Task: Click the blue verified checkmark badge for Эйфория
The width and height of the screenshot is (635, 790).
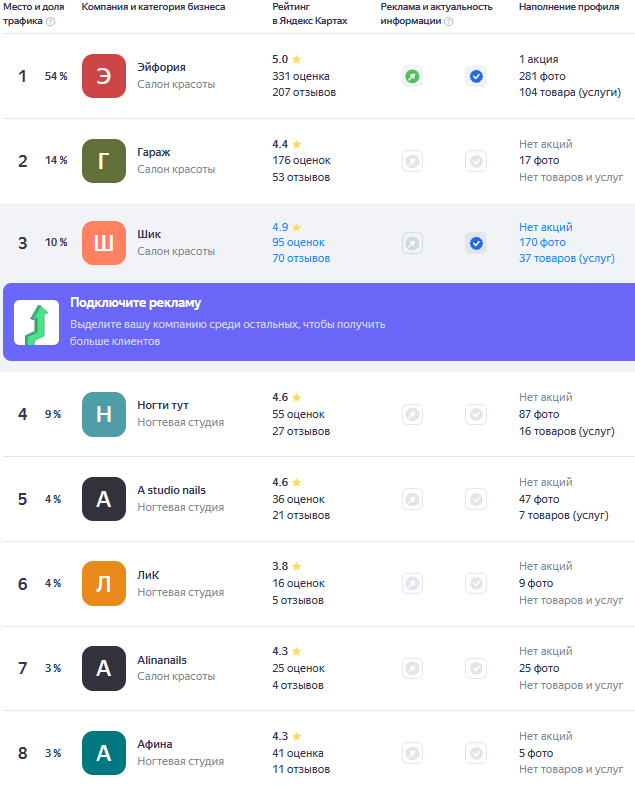Action: pos(476,77)
